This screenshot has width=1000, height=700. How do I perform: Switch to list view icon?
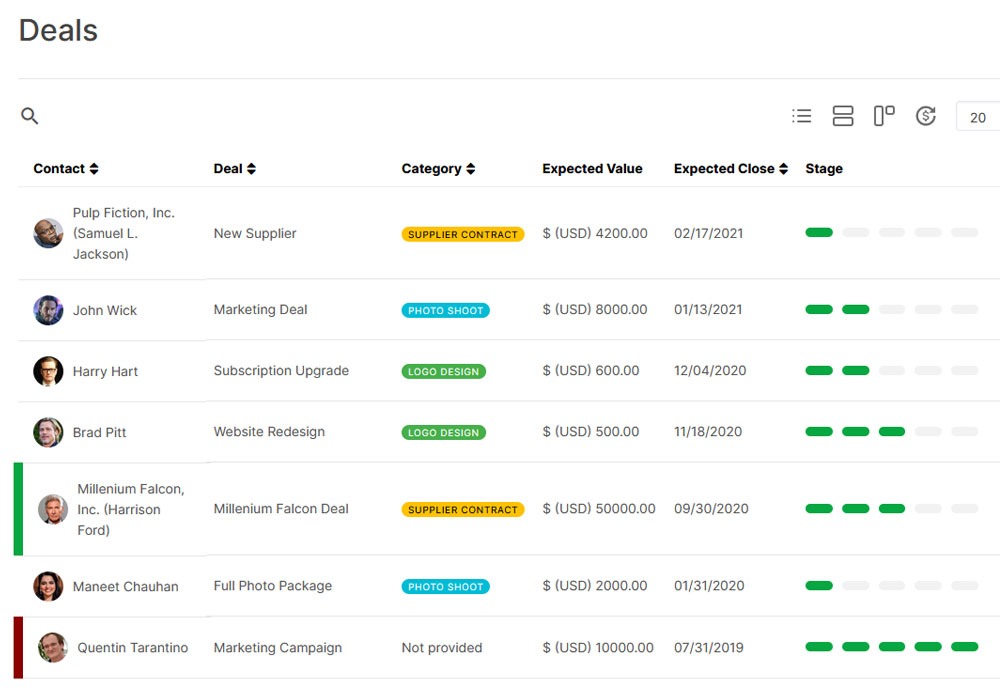801,116
